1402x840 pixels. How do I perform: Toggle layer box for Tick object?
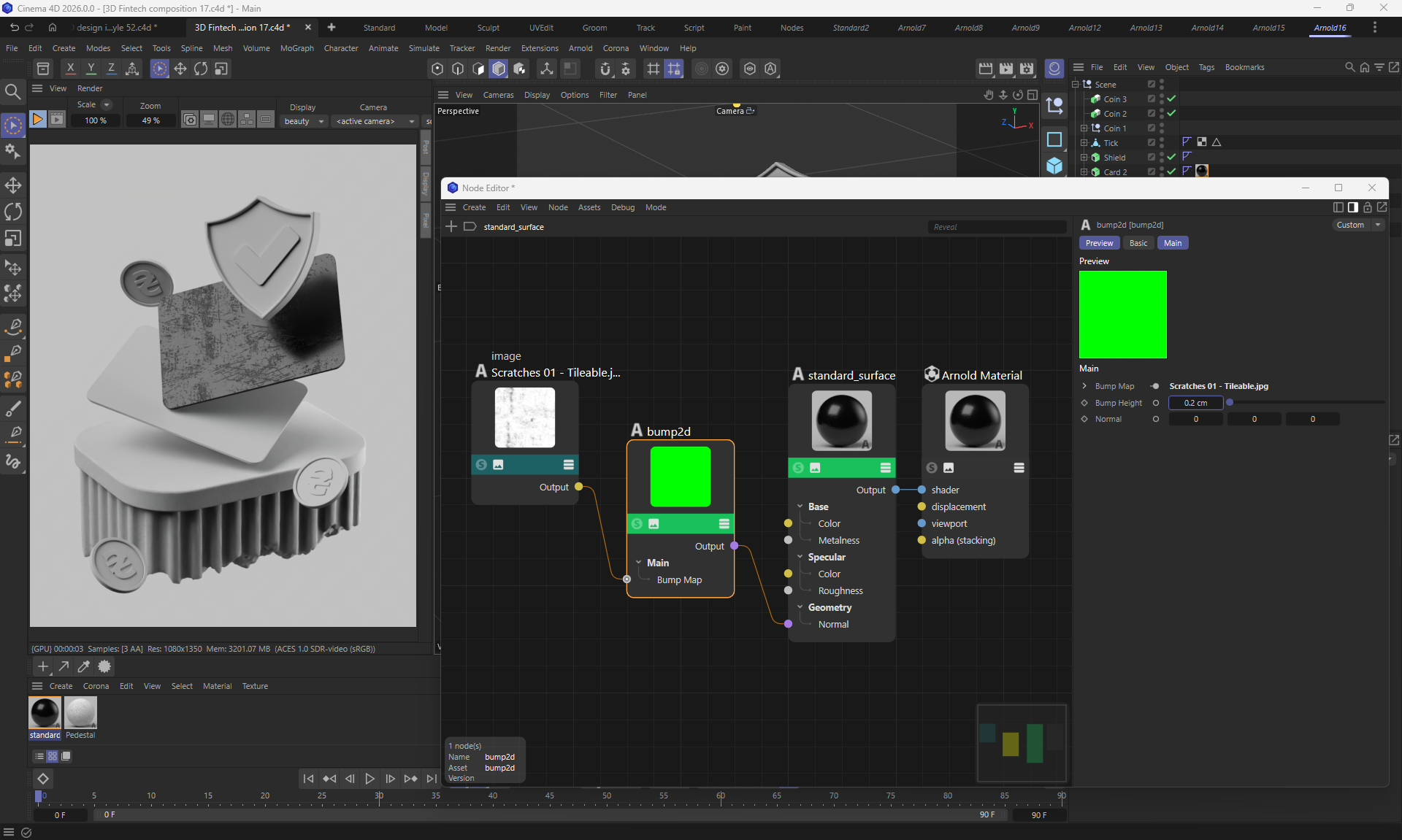click(x=1152, y=142)
